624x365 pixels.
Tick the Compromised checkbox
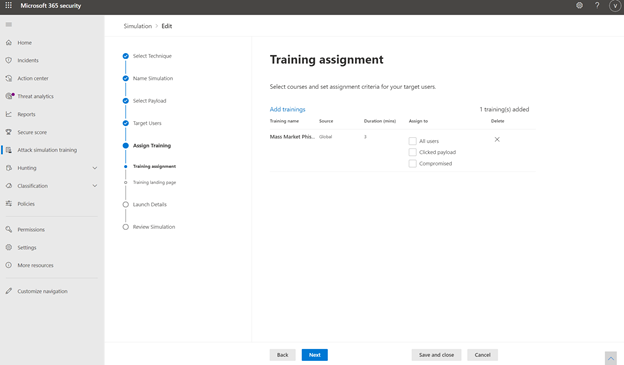click(x=413, y=164)
